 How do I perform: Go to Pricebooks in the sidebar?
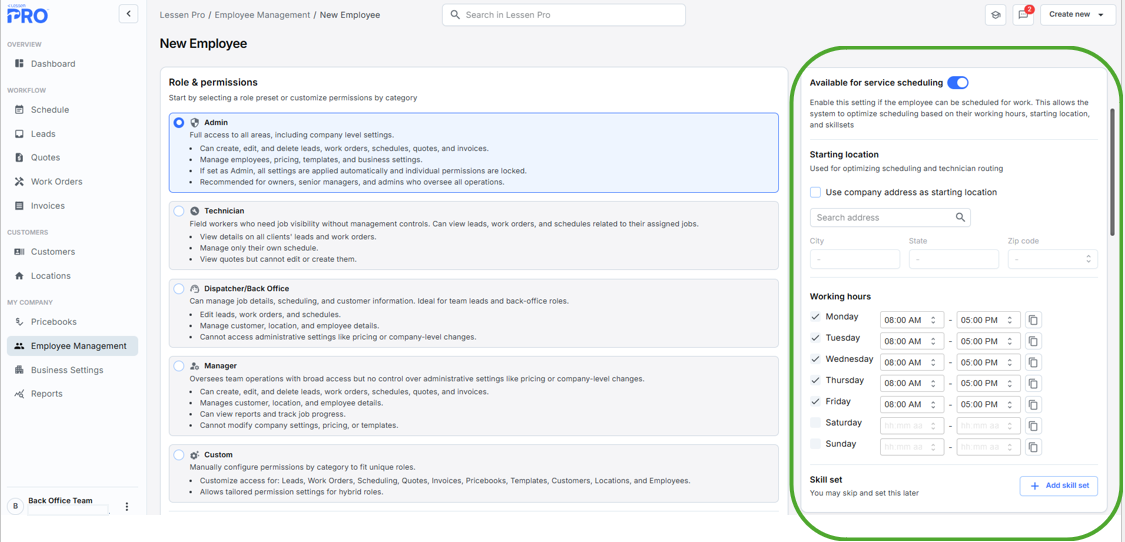click(x=53, y=322)
